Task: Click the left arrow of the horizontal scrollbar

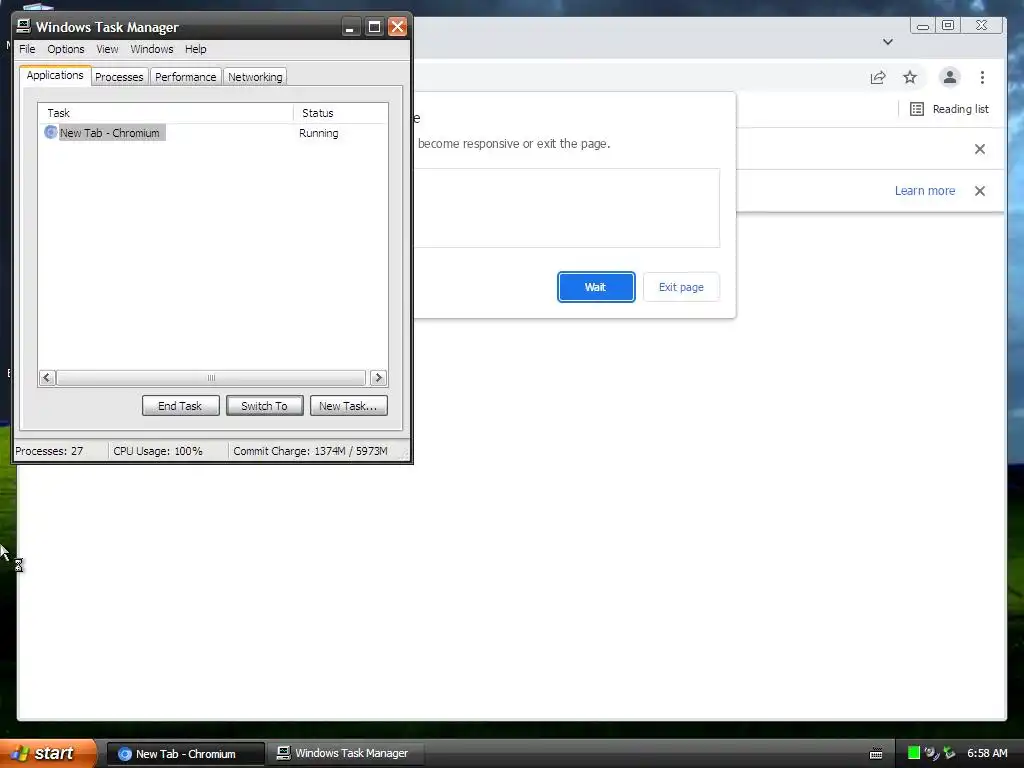Action: click(x=46, y=377)
